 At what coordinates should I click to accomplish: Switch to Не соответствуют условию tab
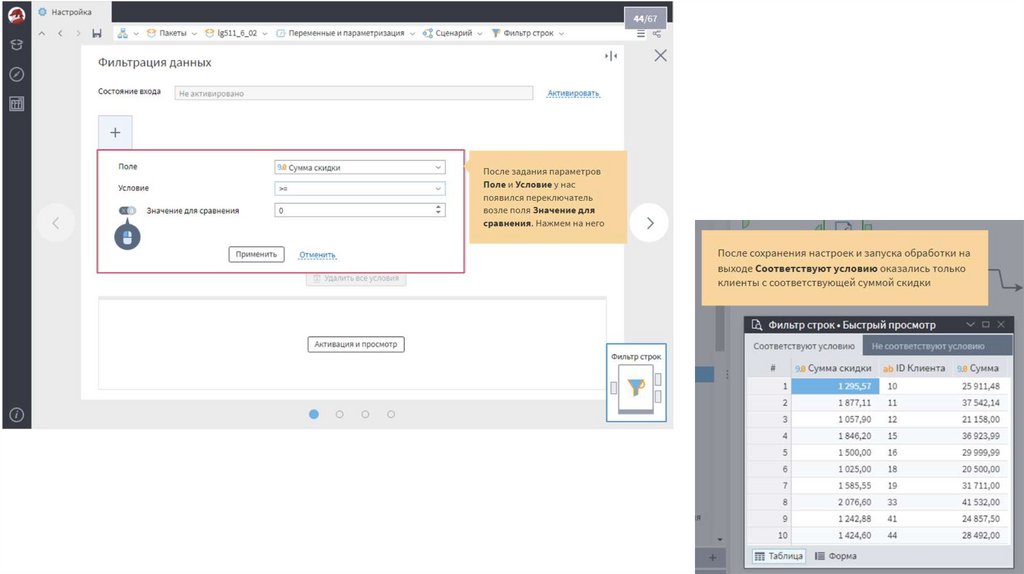pos(927,346)
